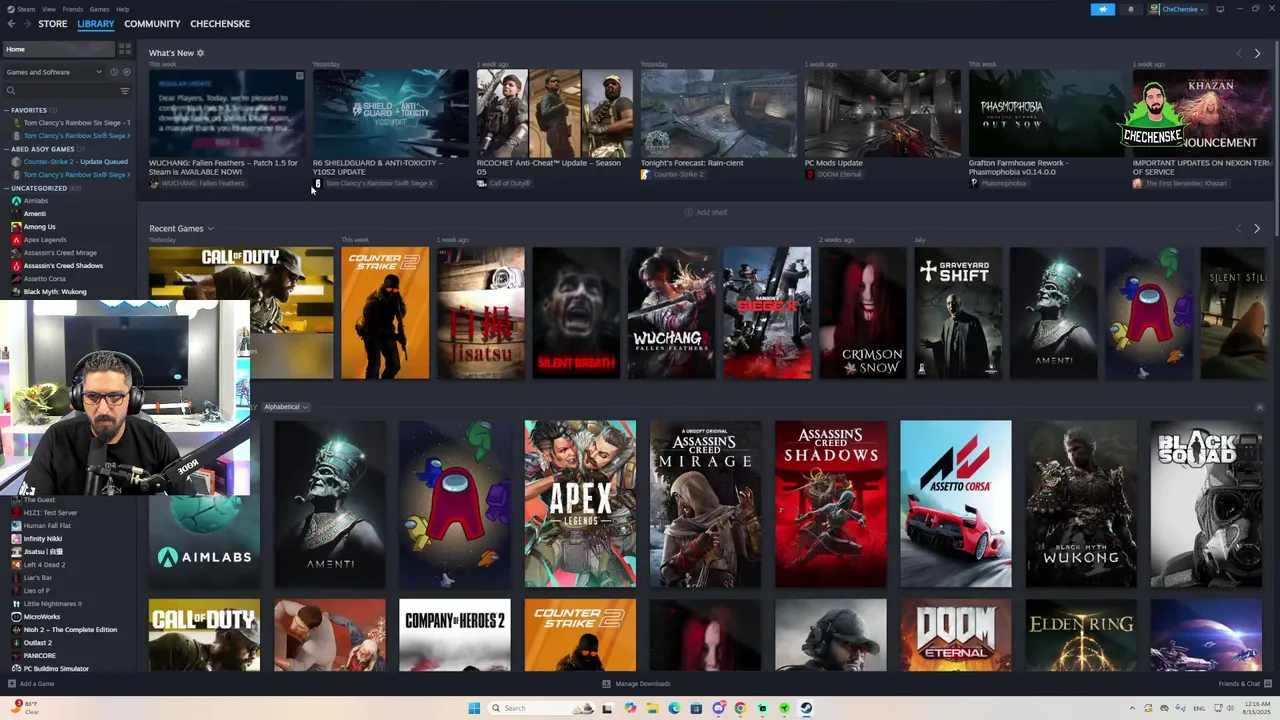Sort library by recent activity clock icon
Viewport: 1280px width, 720px height.
pos(114,72)
